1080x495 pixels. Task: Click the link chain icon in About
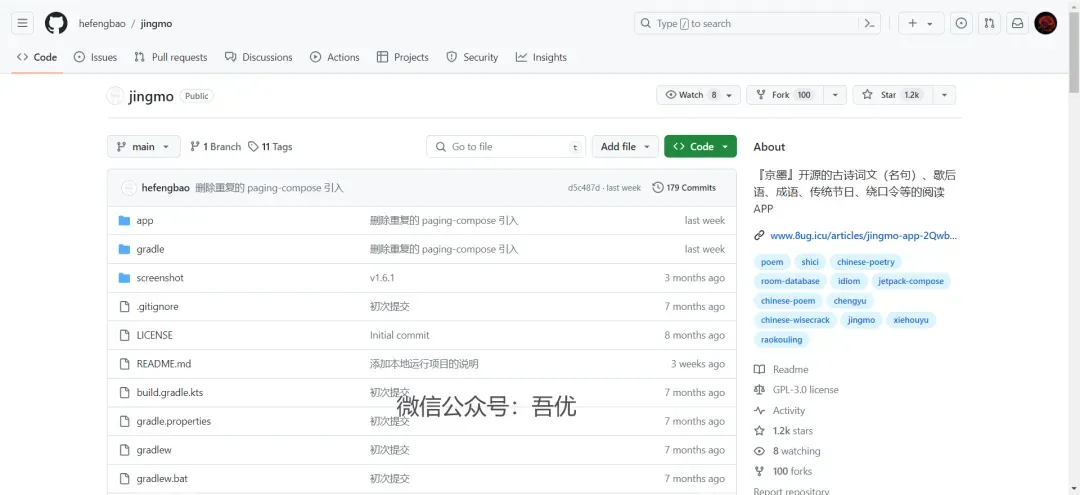(759, 235)
